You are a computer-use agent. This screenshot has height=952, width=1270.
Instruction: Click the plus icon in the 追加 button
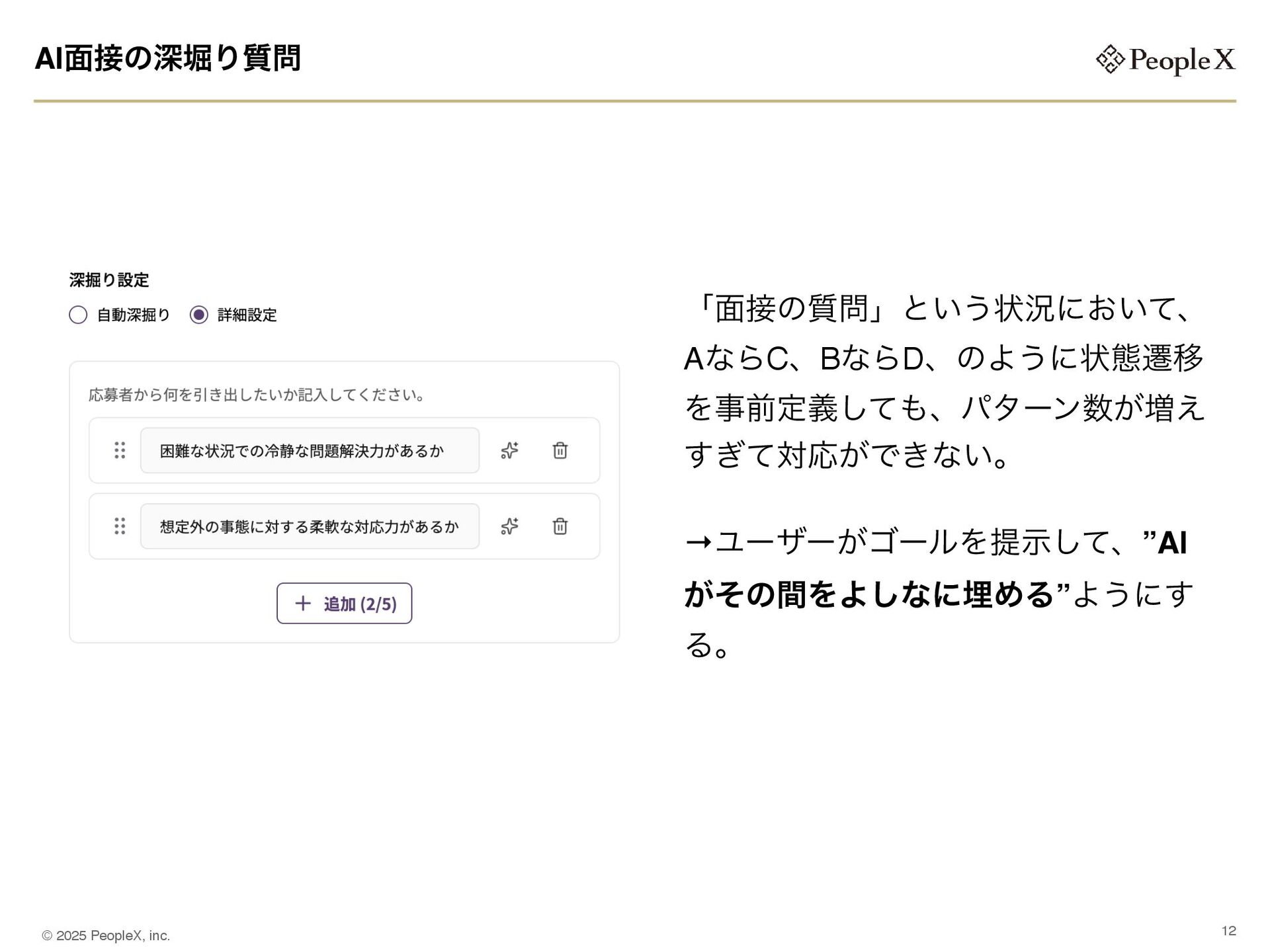click(x=302, y=603)
